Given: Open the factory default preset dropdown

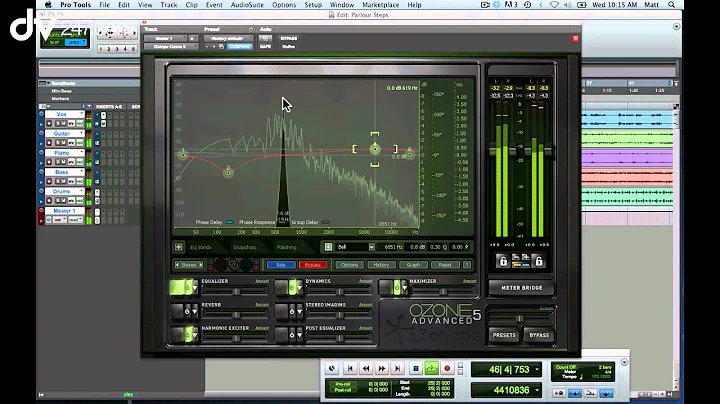Looking at the screenshot, I should point(228,39).
